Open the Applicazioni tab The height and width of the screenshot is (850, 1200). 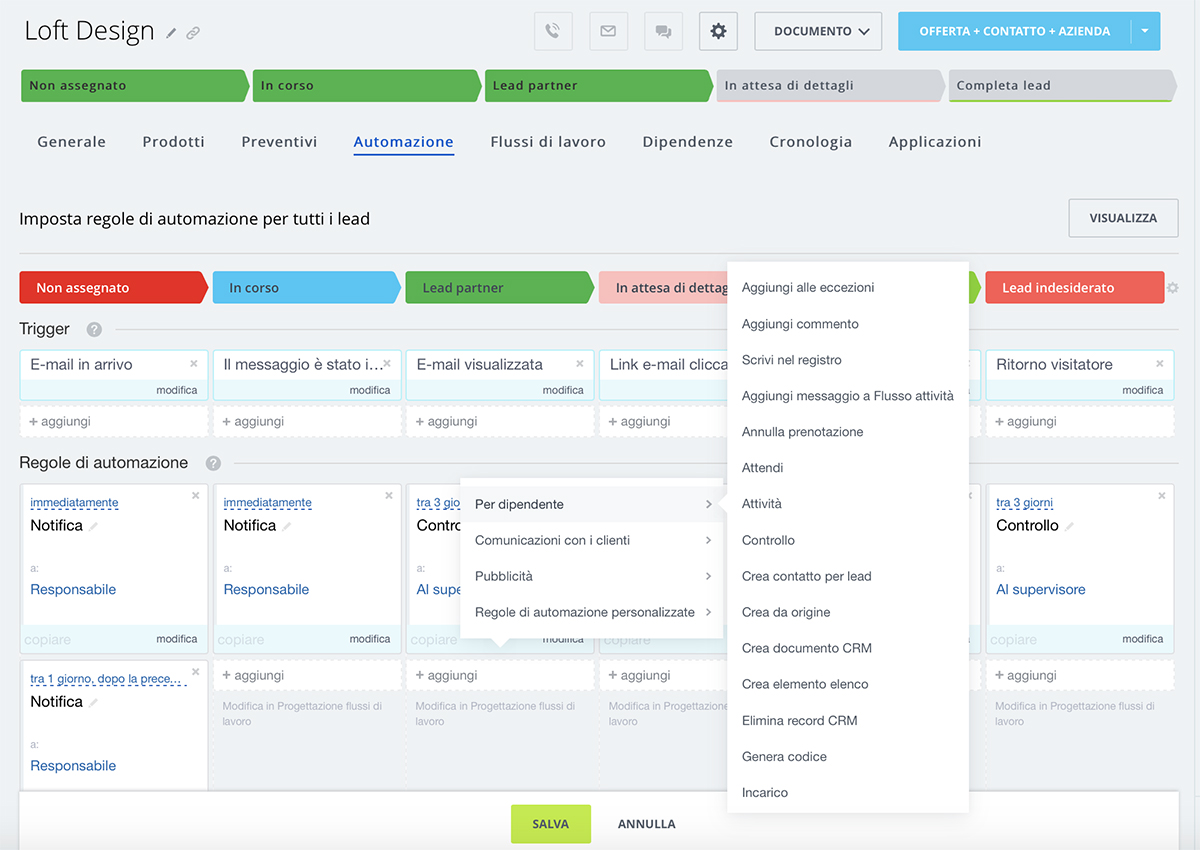click(x=935, y=142)
